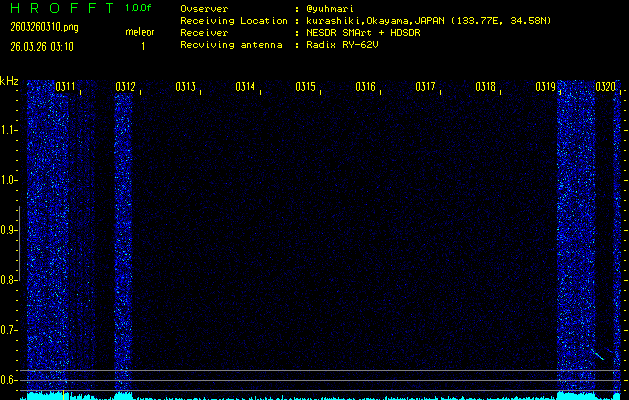Click the @yuhmari observer name

click(x=336, y=9)
